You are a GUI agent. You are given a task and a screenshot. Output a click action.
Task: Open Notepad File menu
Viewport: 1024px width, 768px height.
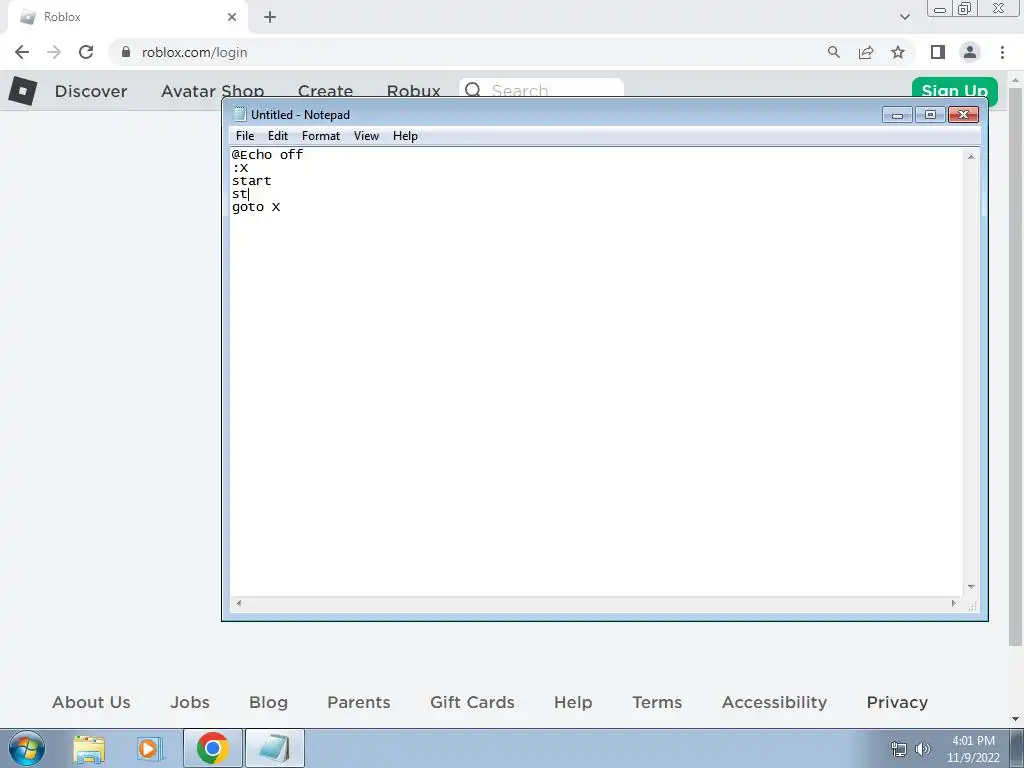(245, 136)
